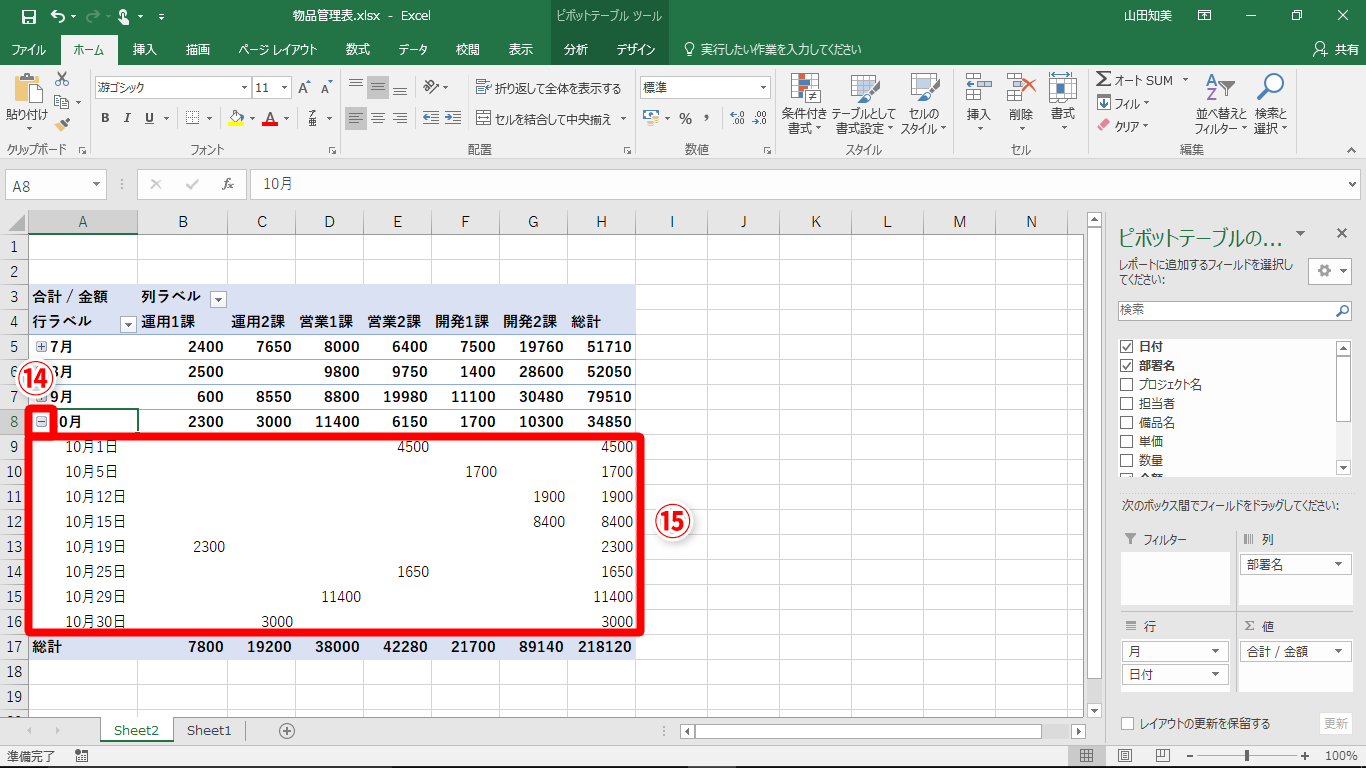The height and width of the screenshot is (768, 1366).
Task: Switch to the 挿入 ribbon tab
Action: coord(145,50)
